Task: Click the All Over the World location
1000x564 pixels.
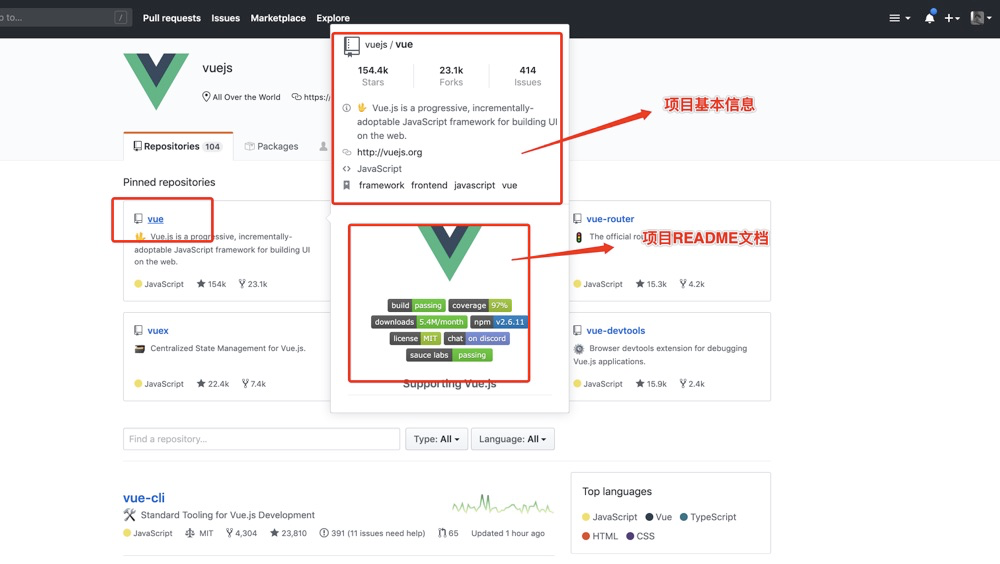Action: (x=241, y=97)
